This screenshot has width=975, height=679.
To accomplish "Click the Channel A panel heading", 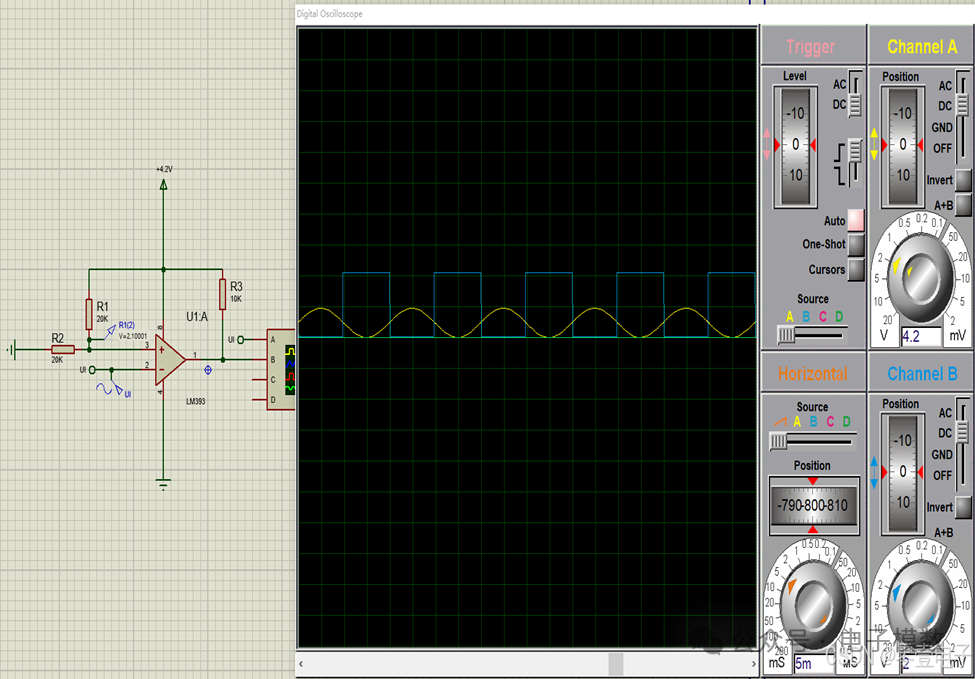I will [x=922, y=46].
